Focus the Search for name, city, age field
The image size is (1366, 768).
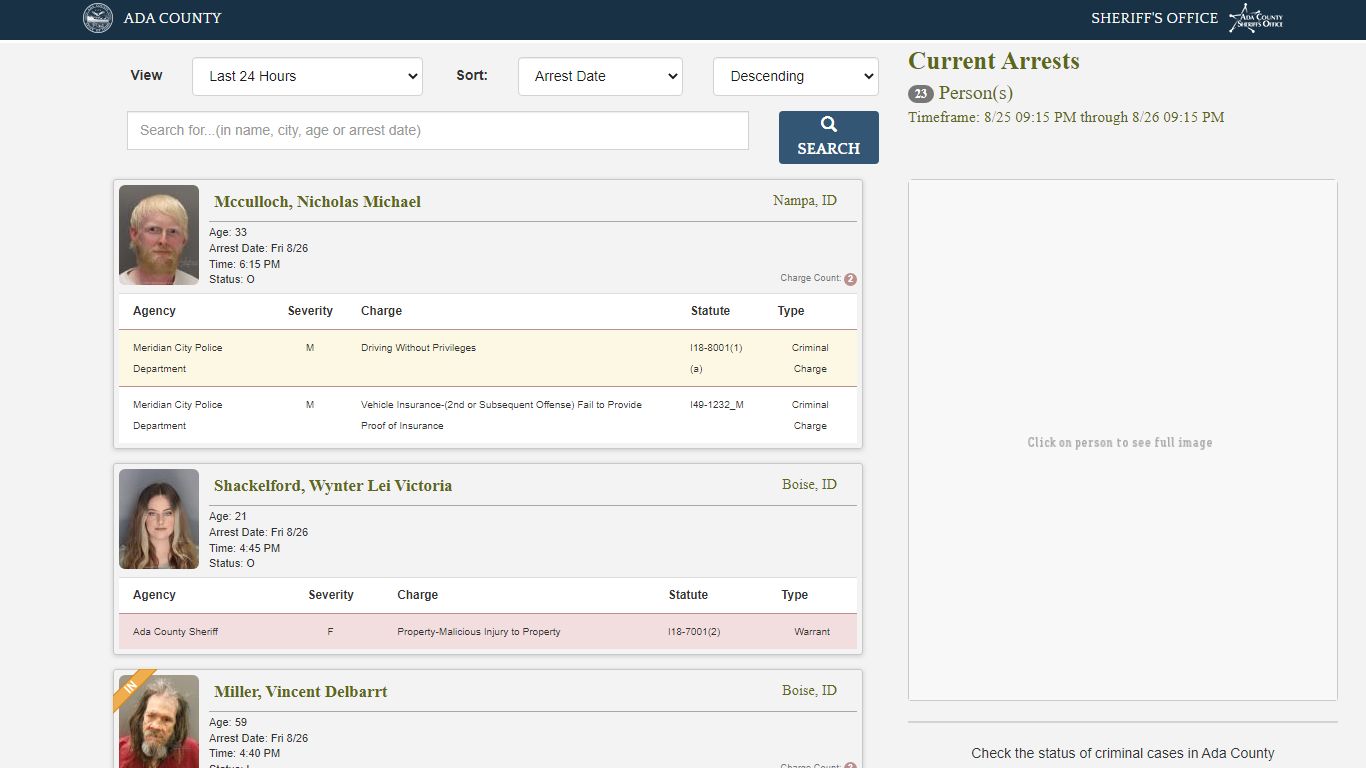click(438, 130)
